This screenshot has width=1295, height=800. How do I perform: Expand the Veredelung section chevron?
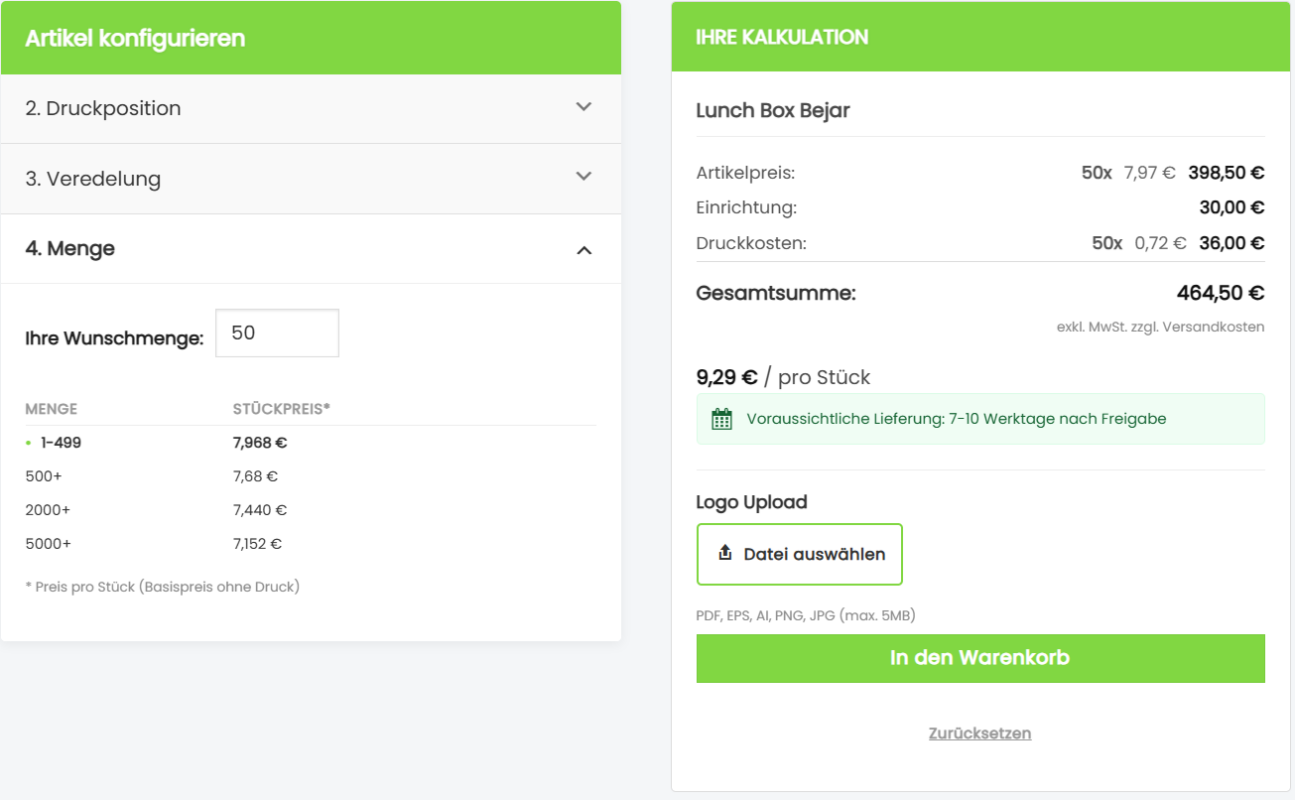pyautogui.click(x=584, y=176)
